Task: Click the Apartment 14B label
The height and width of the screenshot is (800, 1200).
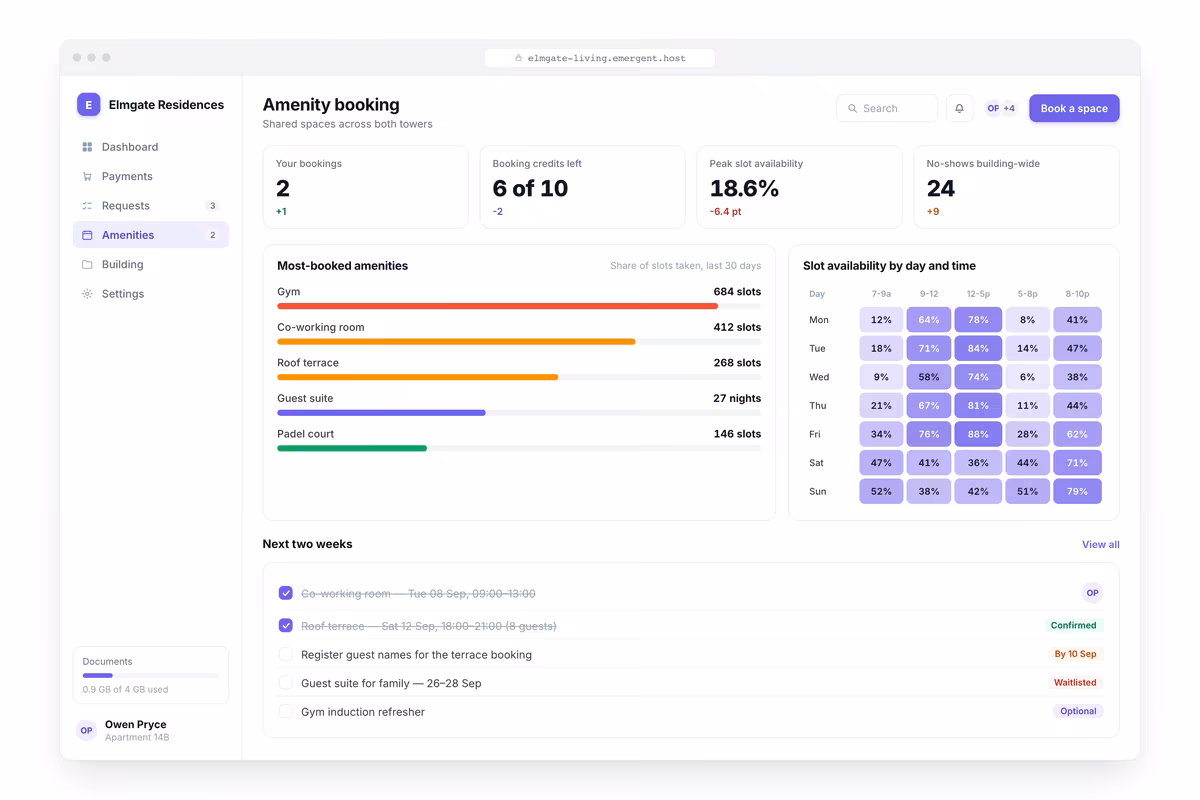Action: point(137,738)
